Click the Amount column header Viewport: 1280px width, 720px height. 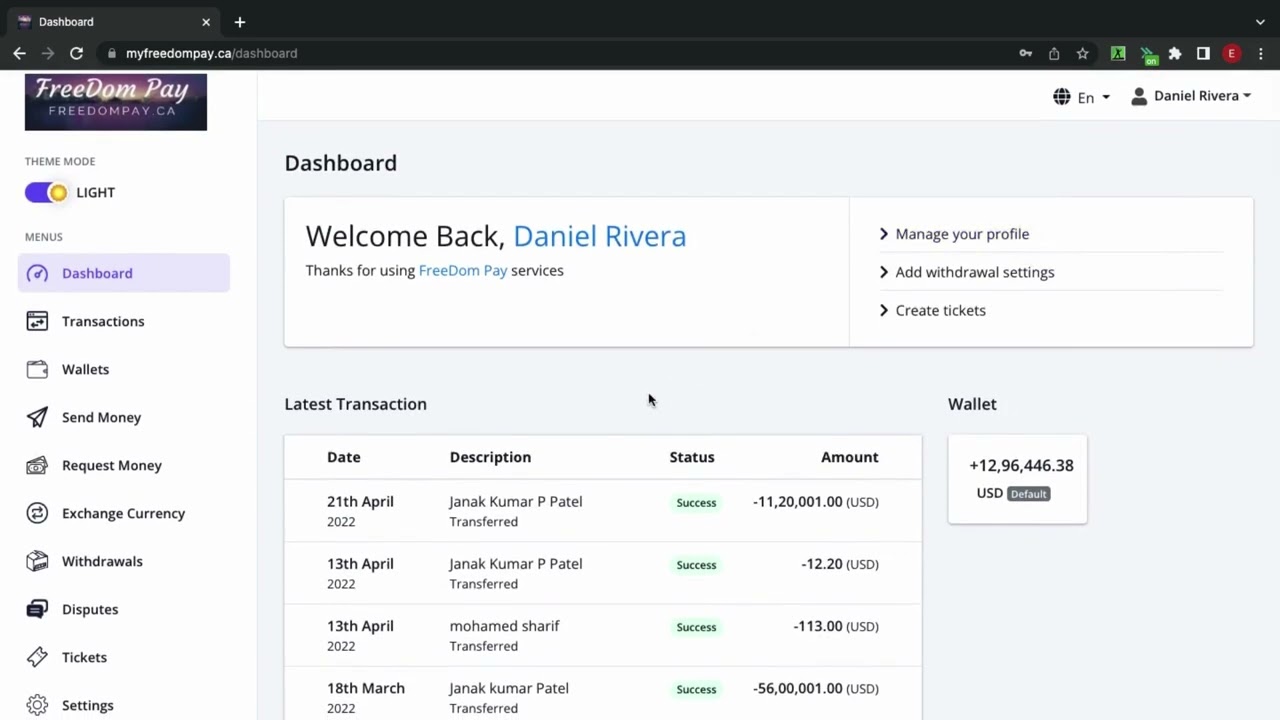pyautogui.click(x=850, y=457)
